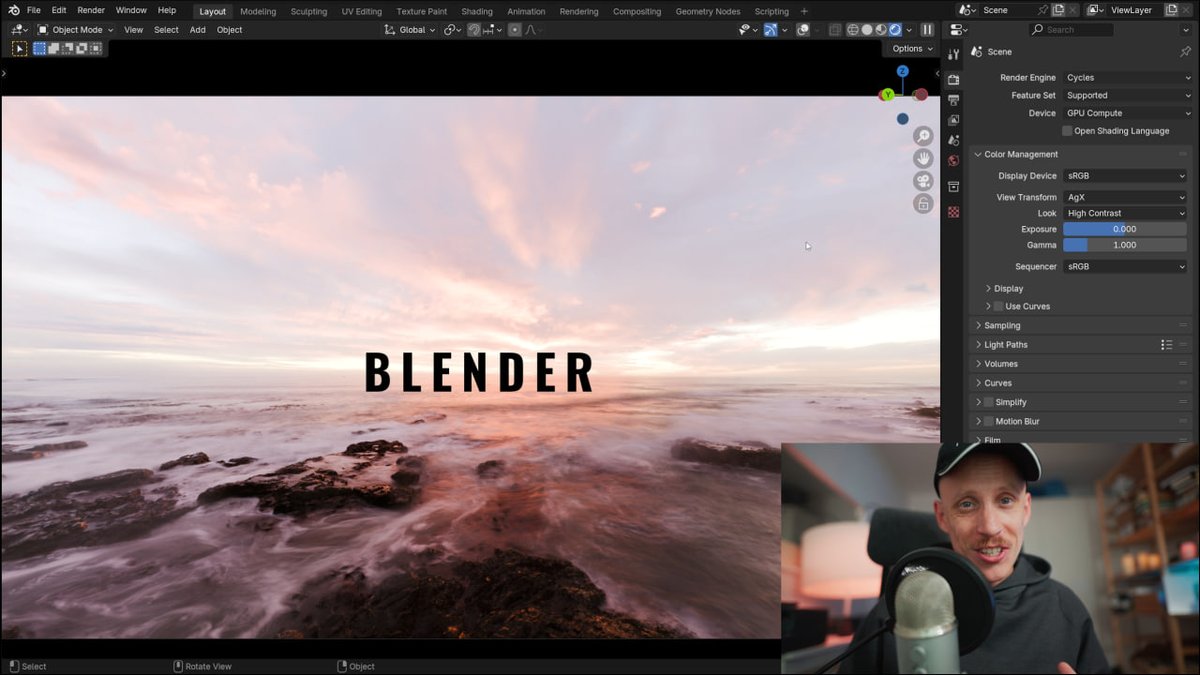Image resolution: width=1200 pixels, height=675 pixels.
Task: Toggle snapping magnet button
Action: pos(474,30)
